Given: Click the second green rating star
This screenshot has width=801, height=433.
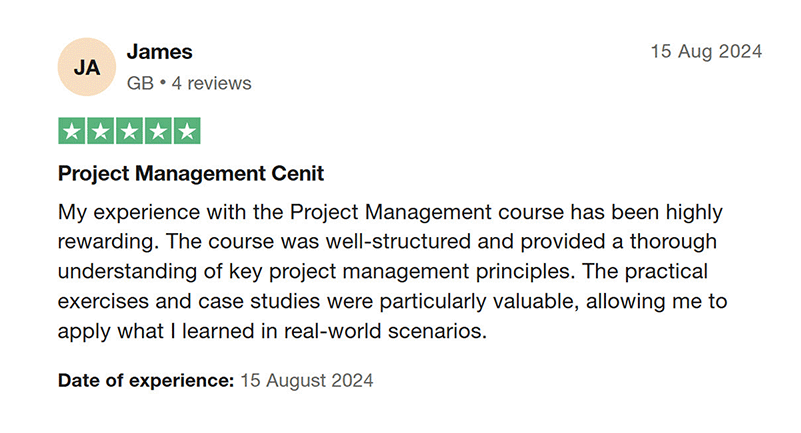Looking at the screenshot, I should pyautogui.click(x=101, y=131).
